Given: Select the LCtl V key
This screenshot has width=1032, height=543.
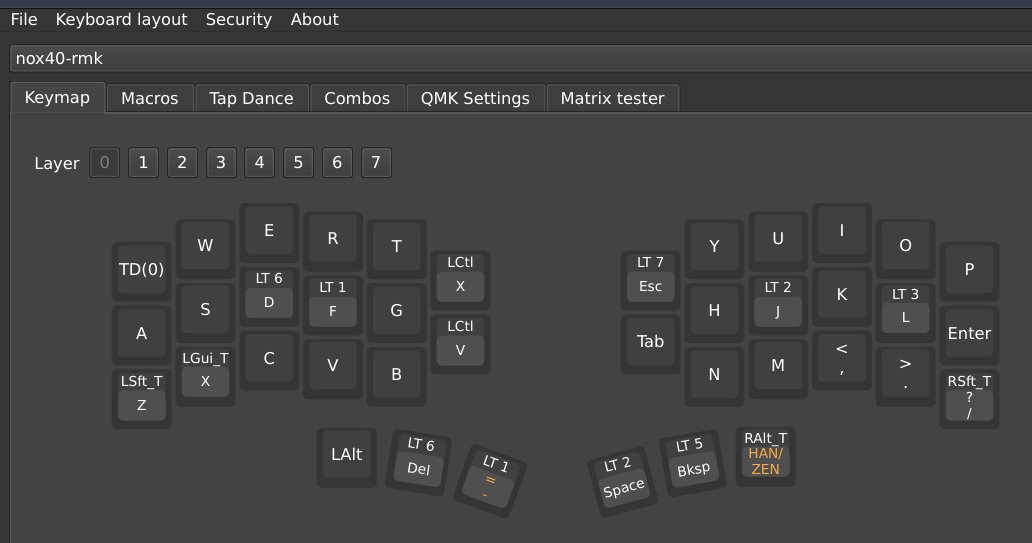Looking at the screenshot, I should 461,344.
